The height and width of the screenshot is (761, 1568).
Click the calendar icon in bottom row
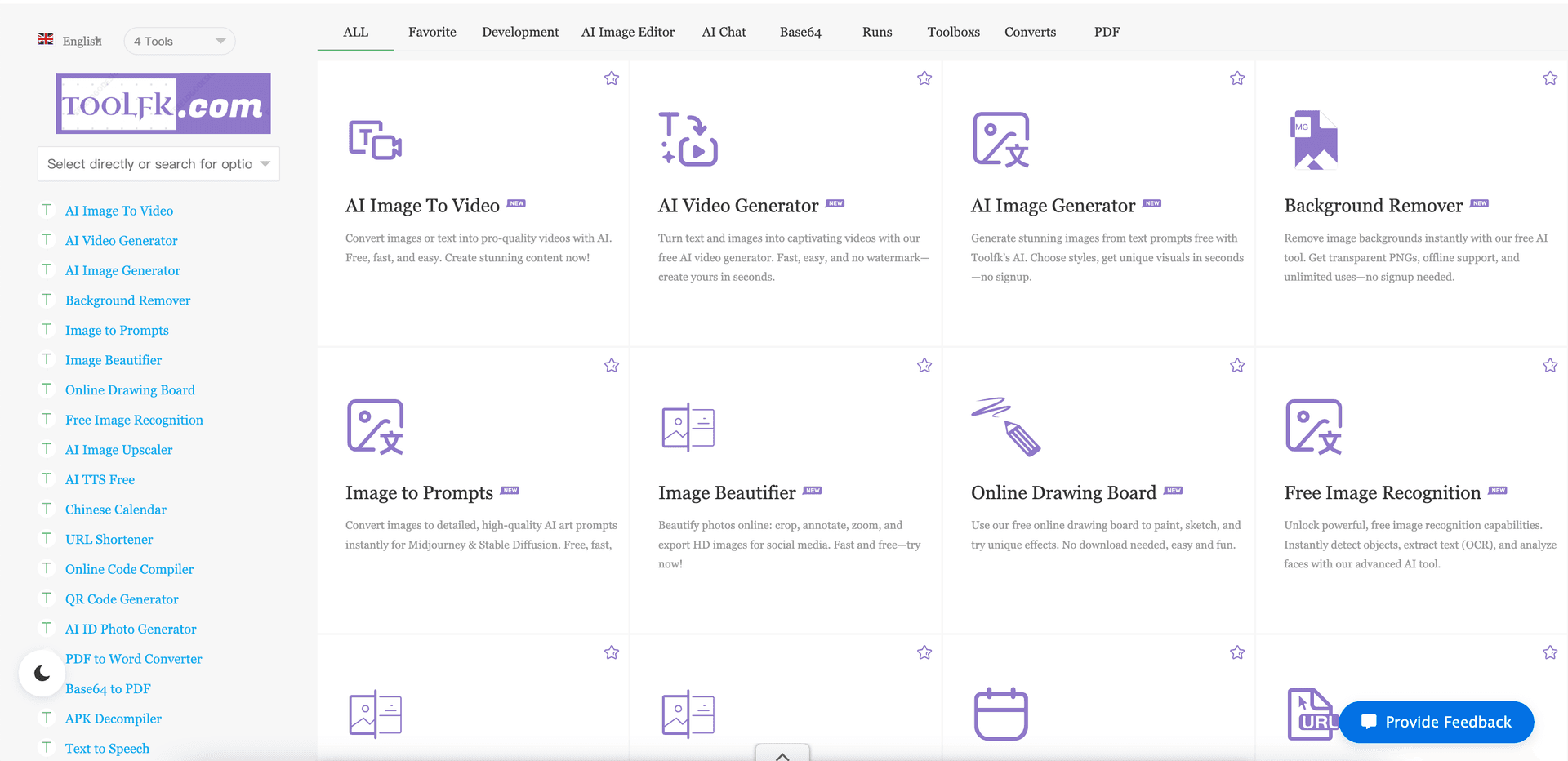click(x=1000, y=714)
